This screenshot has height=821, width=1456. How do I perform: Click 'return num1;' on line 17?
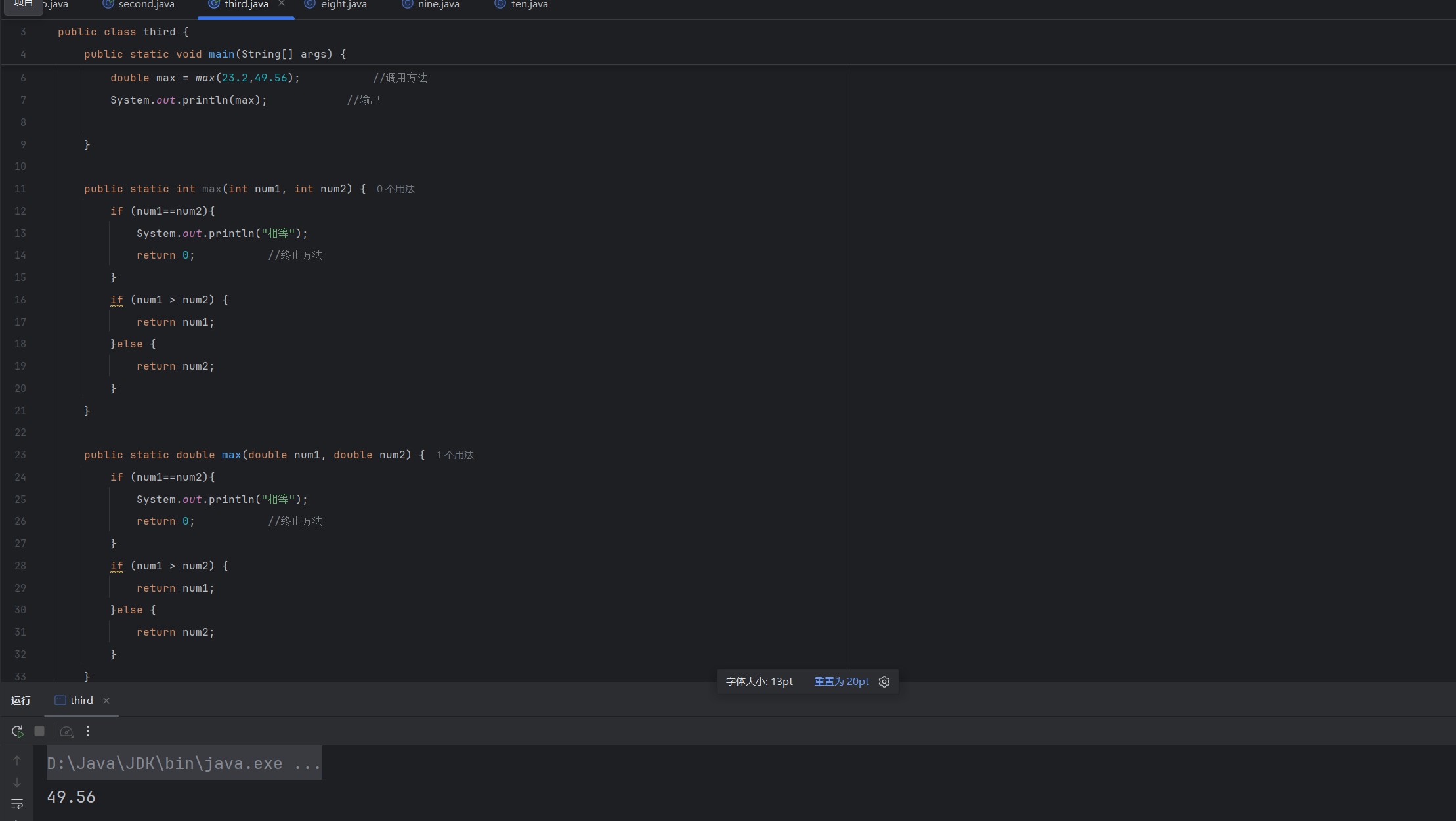pos(175,322)
